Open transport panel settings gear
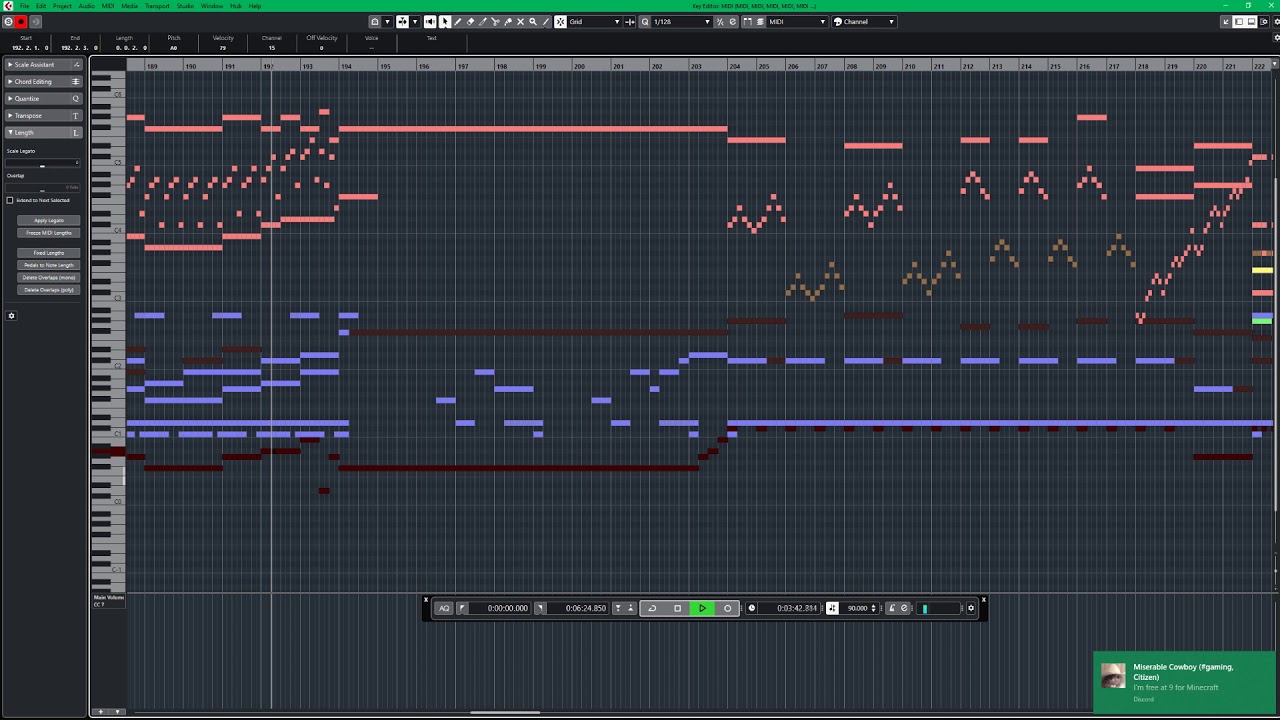 coord(971,608)
